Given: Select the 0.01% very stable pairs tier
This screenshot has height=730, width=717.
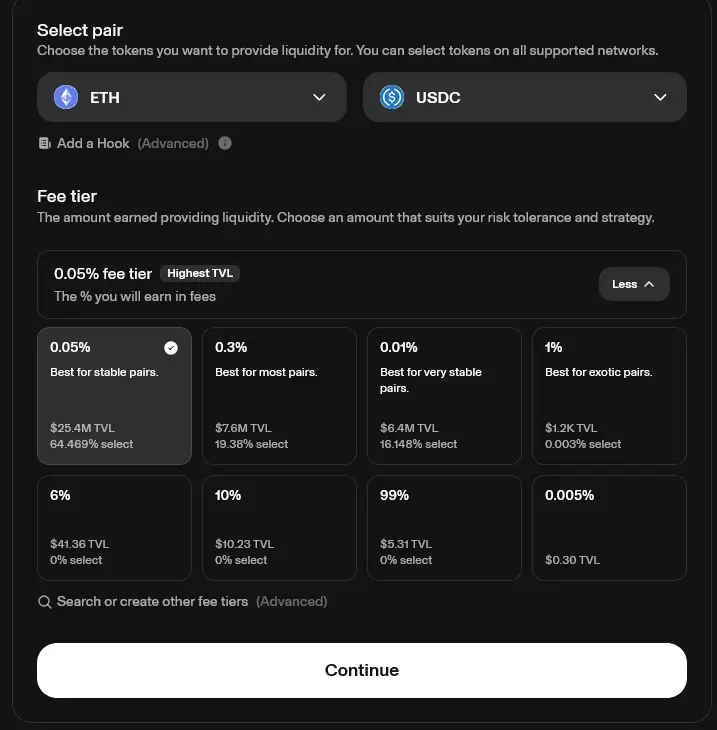Looking at the screenshot, I should [444, 396].
